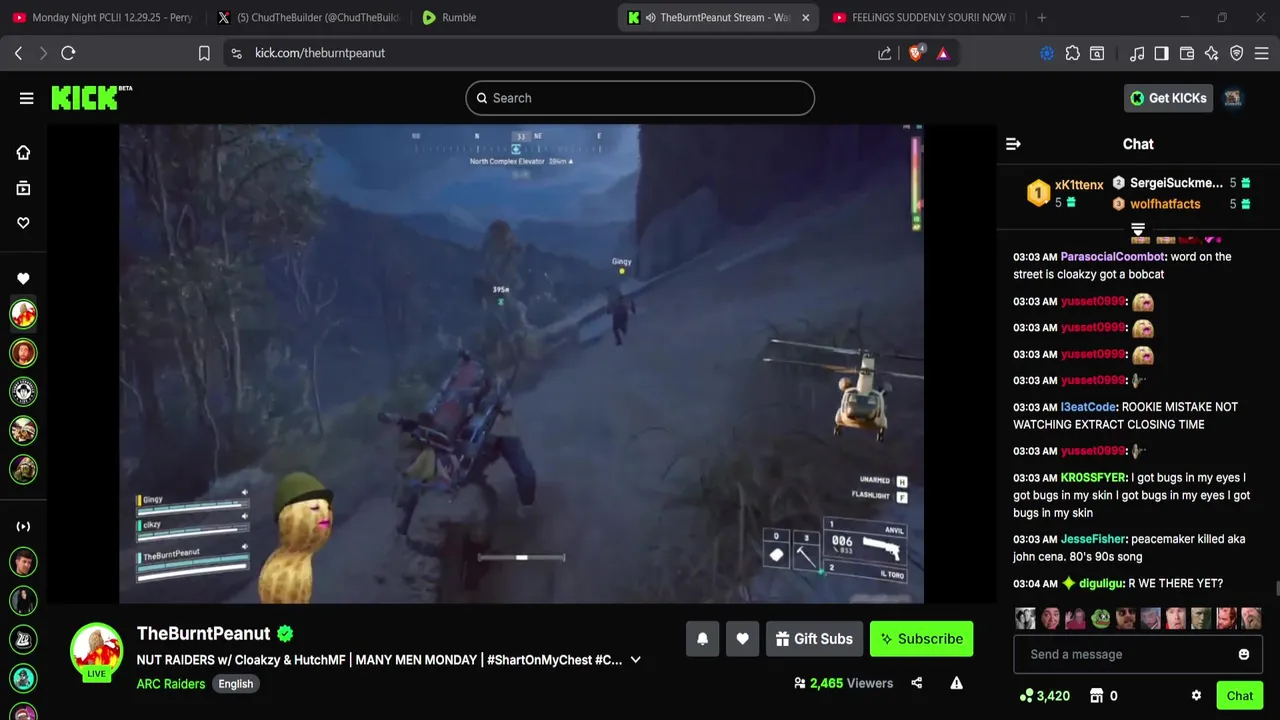
Task: Click Gift Subs button
Action: click(x=815, y=639)
